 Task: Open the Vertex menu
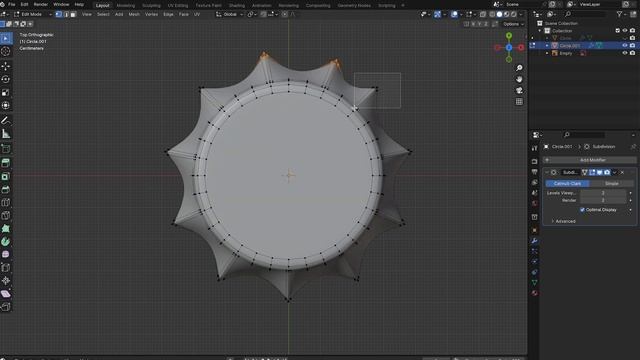tap(151, 14)
